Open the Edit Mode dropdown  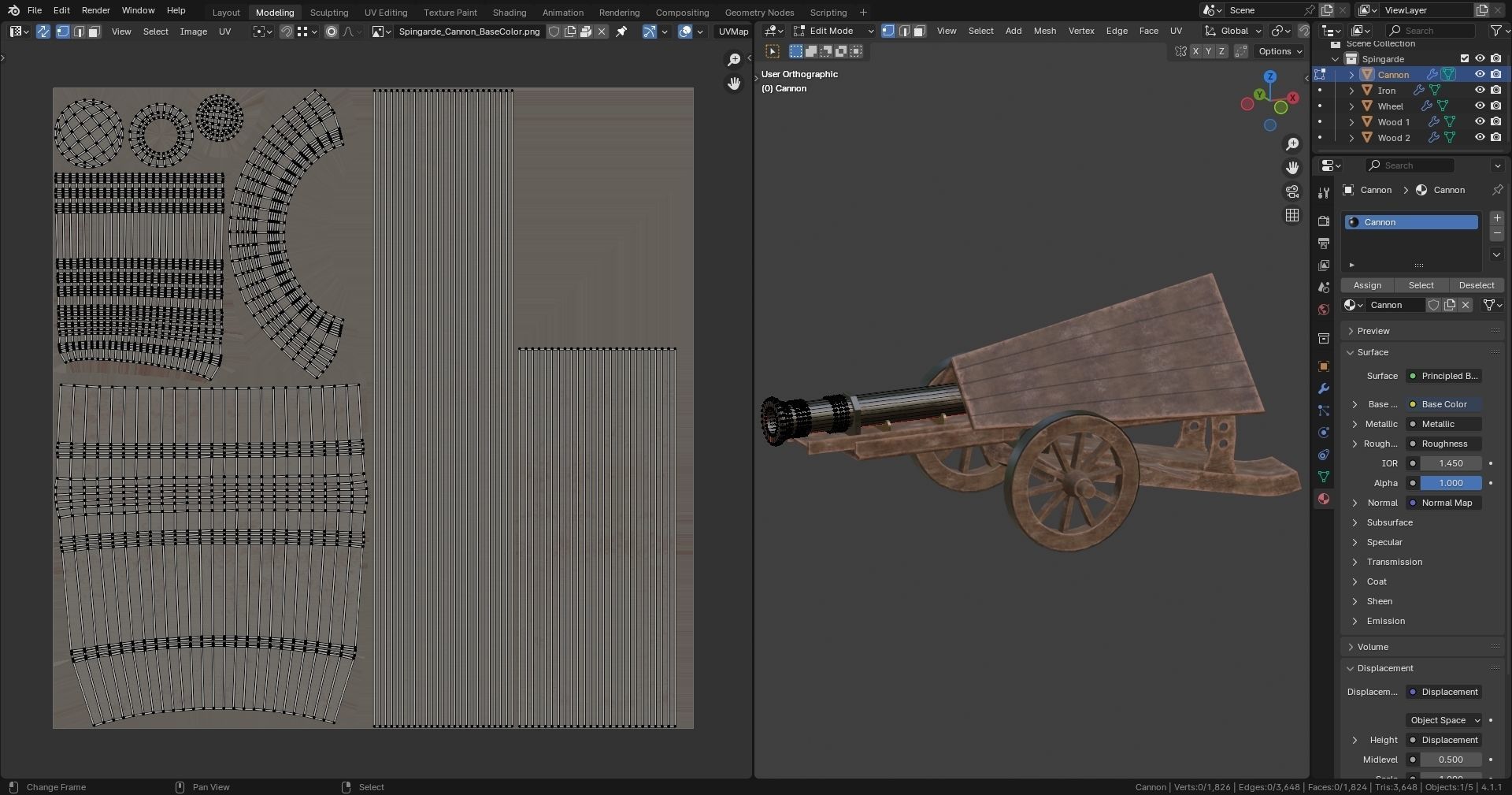pyautogui.click(x=833, y=31)
